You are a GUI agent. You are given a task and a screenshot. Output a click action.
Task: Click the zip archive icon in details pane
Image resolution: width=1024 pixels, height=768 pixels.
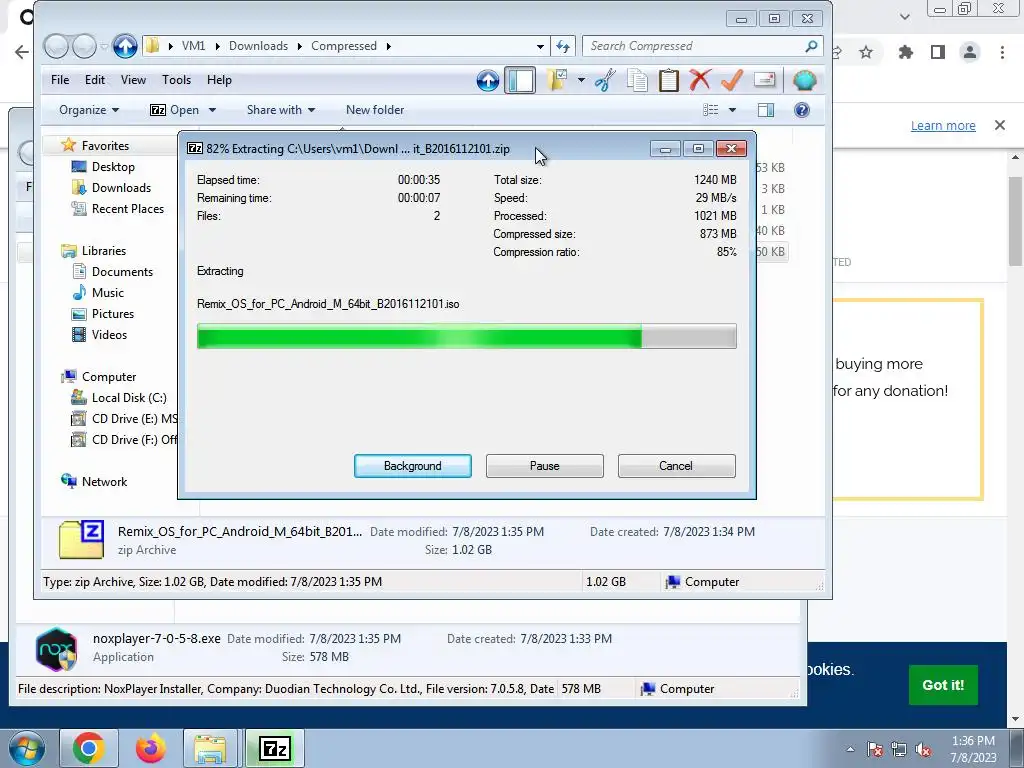coord(82,540)
